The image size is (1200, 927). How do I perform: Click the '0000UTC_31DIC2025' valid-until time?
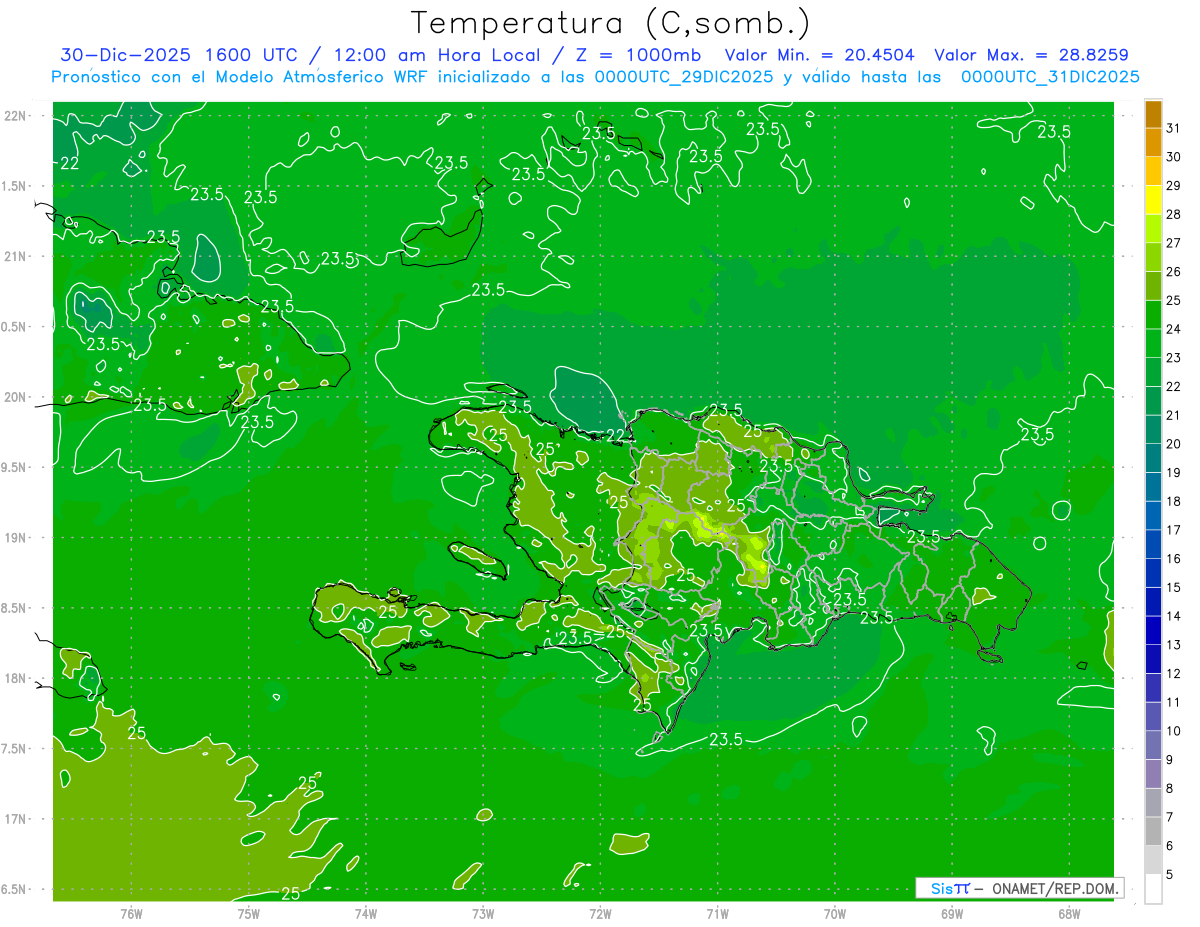click(1051, 77)
